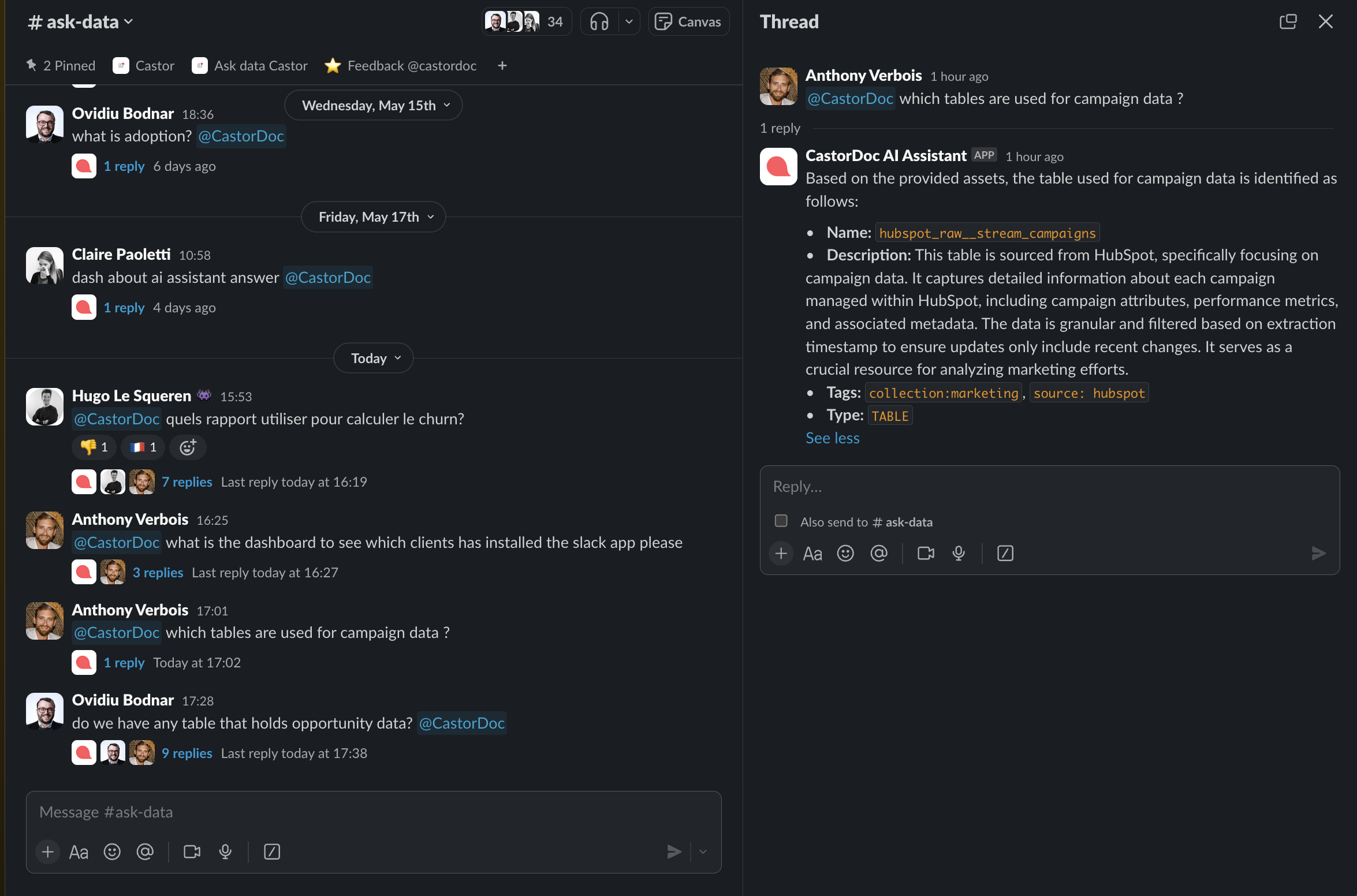Viewport: 1357px width, 896px height.
Task: Attach a file with the channel composer plus button
Action: click(x=48, y=852)
